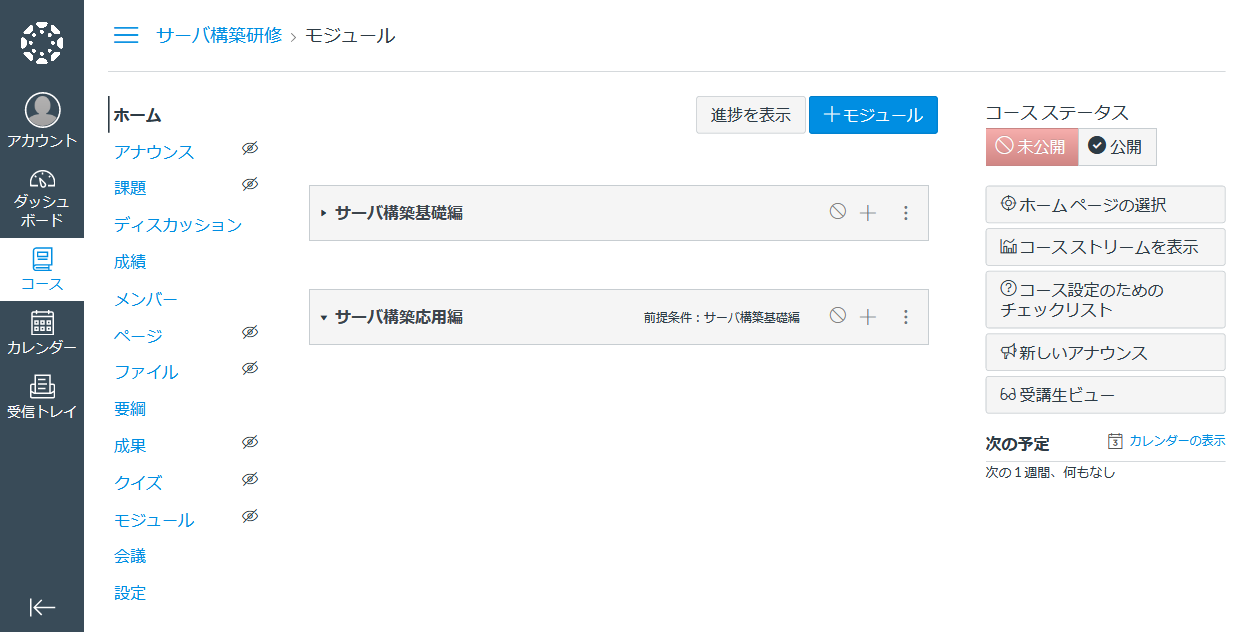Open 成果 in course navigation
1250x632 pixels.
coord(130,446)
